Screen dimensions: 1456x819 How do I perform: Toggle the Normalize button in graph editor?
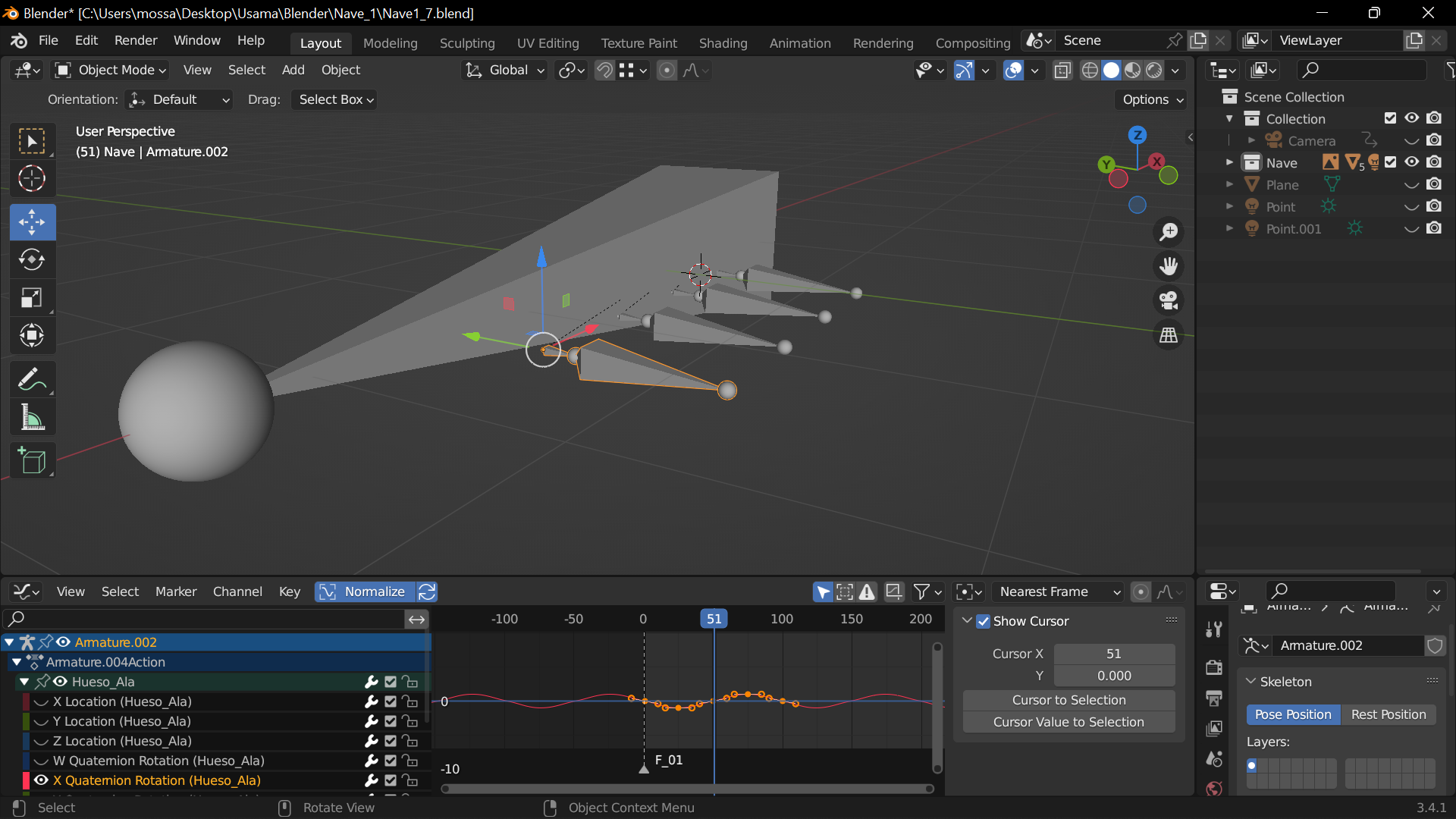(366, 591)
